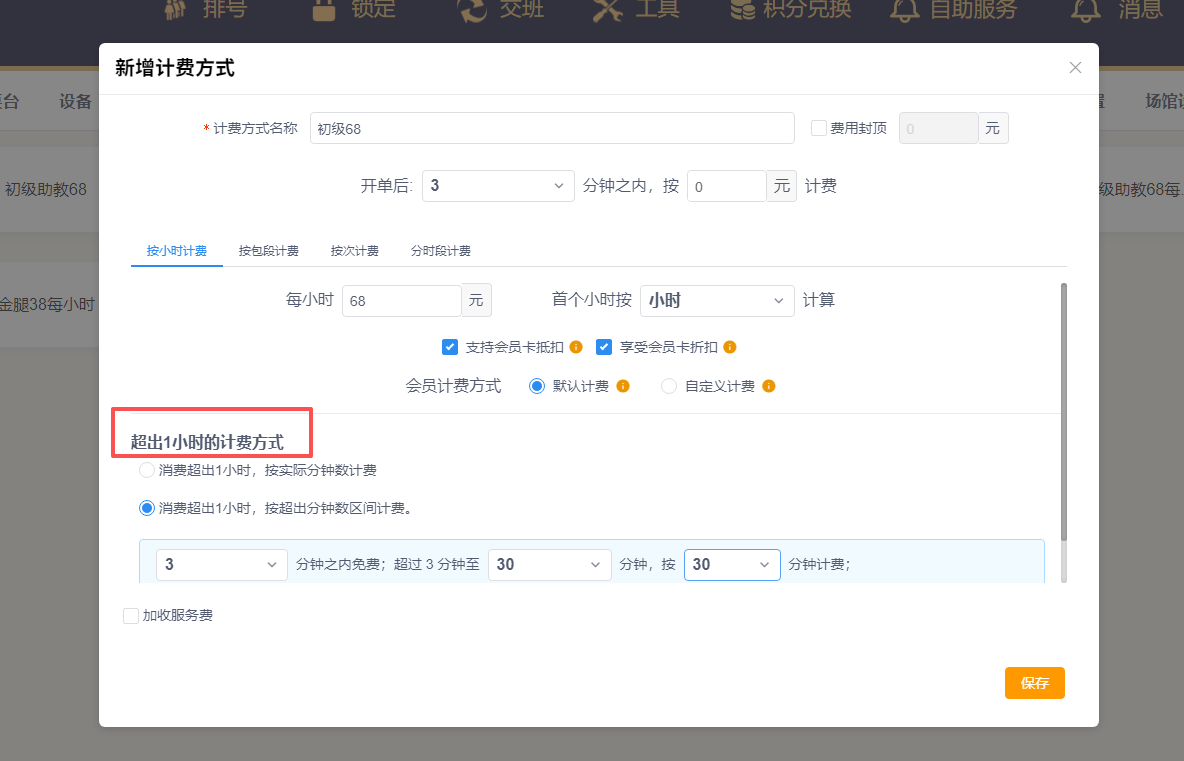Select the 自定义计费 radio option
Screen dimensions: 1184x761
[x=670, y=386]
